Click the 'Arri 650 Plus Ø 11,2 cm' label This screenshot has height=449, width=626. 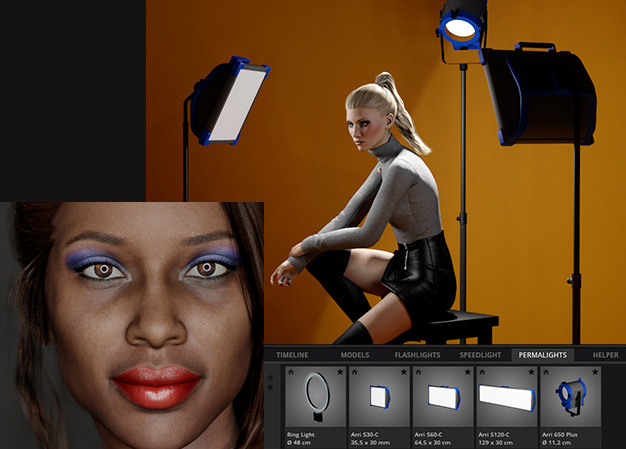click(560, 438)
